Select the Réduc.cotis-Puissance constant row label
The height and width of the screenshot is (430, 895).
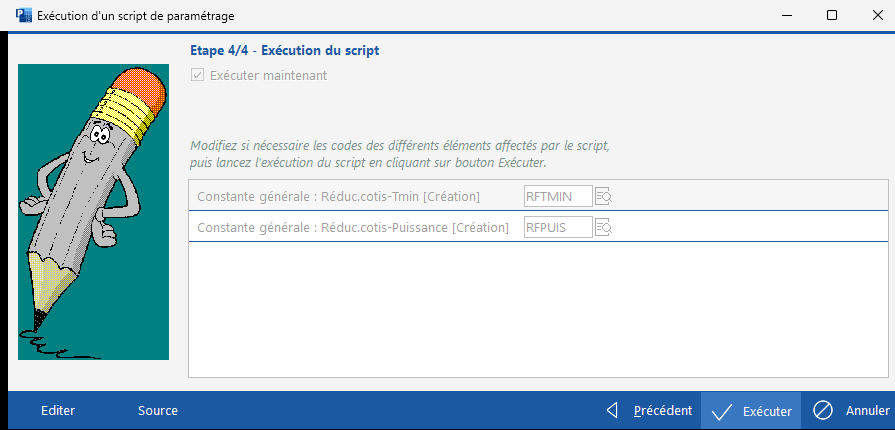(x=353, y=228)
